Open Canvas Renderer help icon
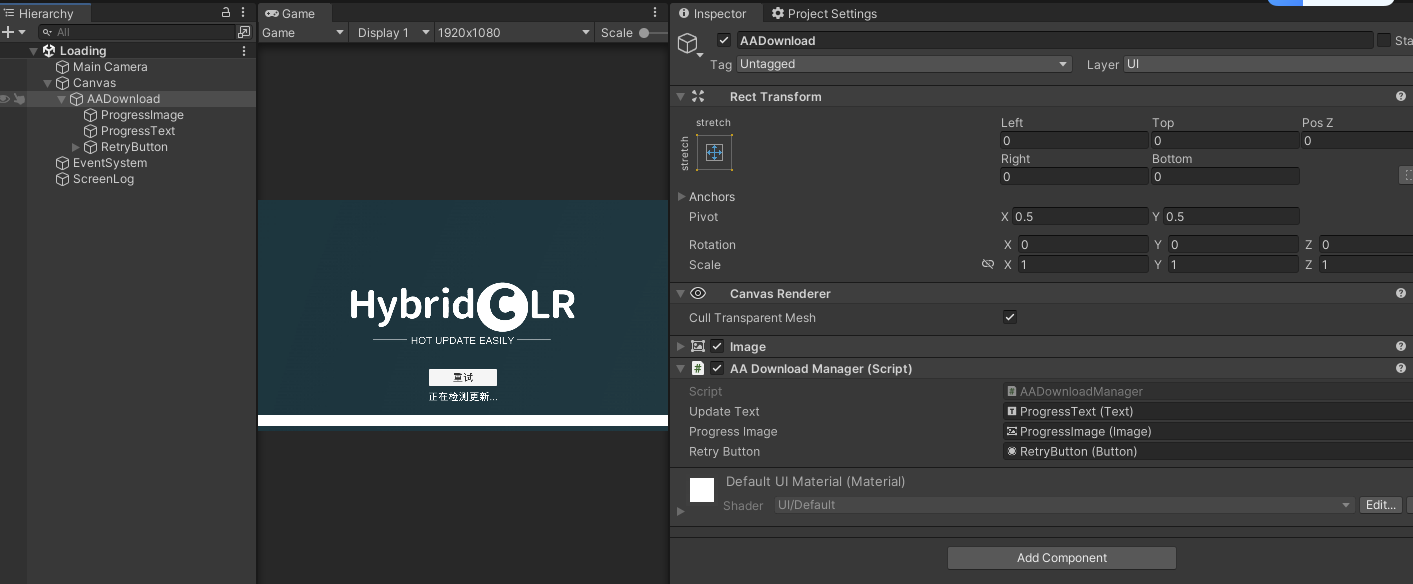 pyautogui.click(x=1401, y=294)
